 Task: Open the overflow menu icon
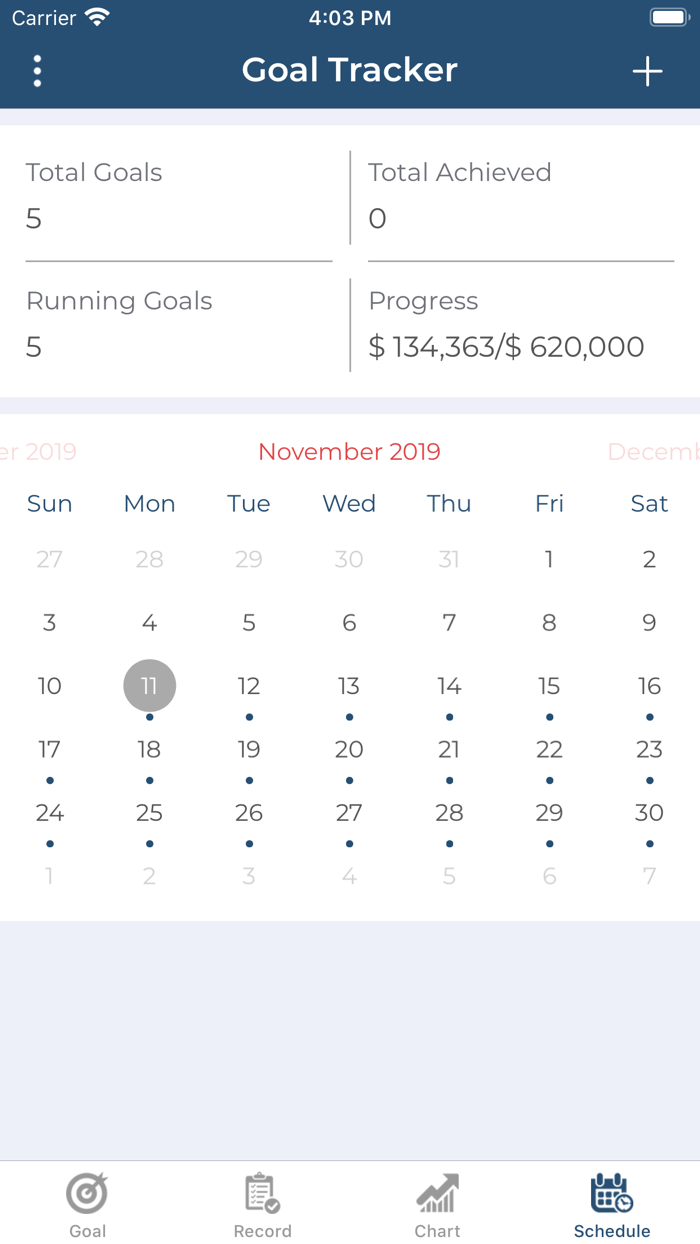click(37, 71)
